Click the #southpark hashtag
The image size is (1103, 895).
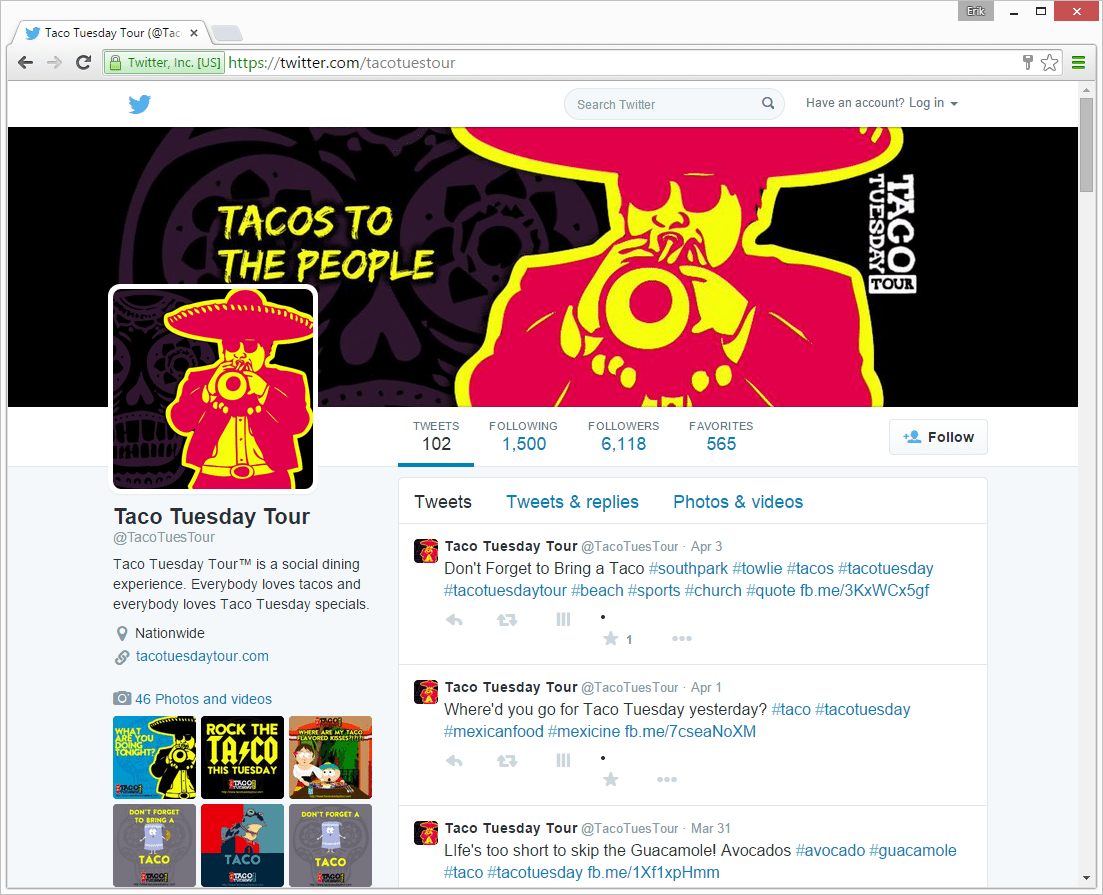(688, 569)
